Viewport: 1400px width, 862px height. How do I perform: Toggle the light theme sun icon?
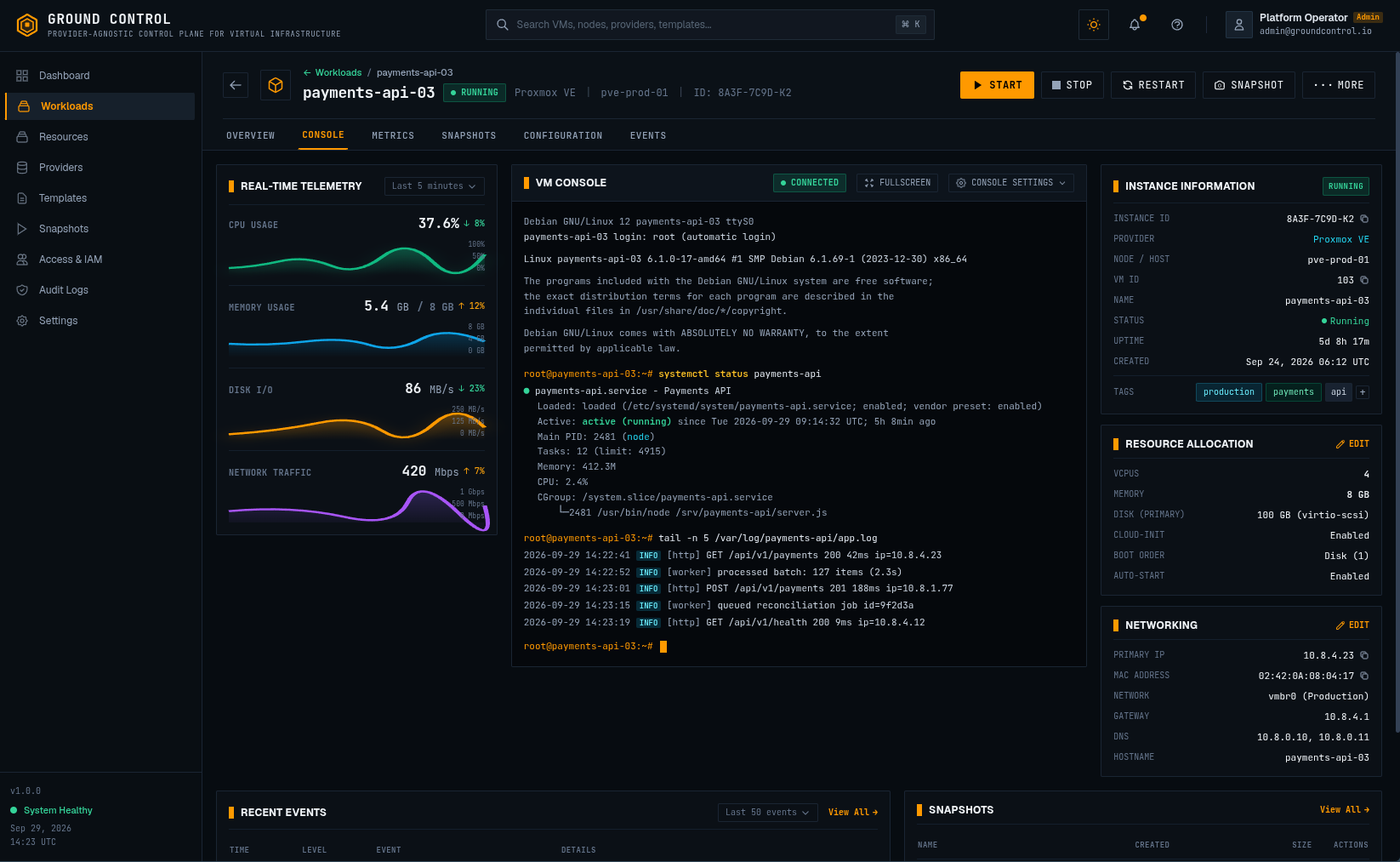(x=1094, y=25)
